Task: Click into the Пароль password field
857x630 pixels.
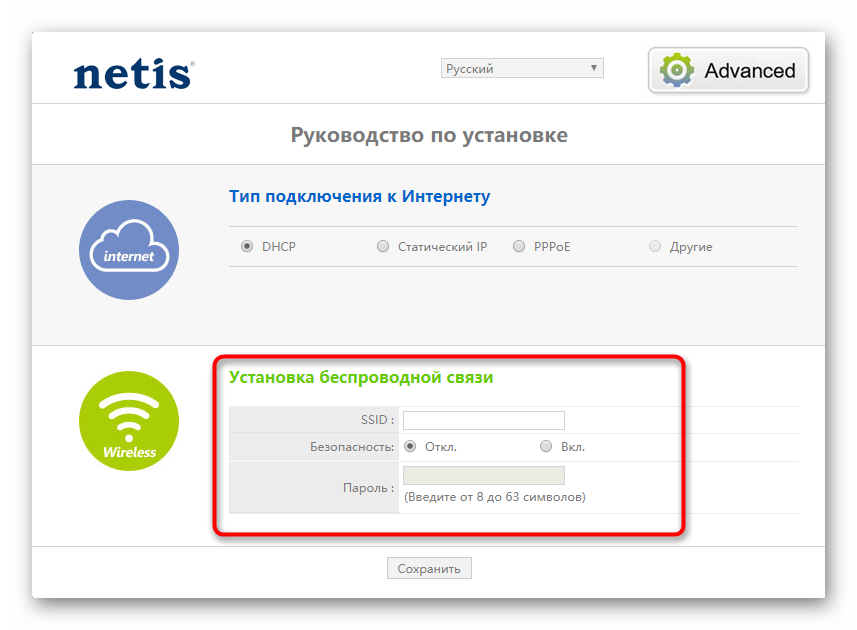Action: 483,476
